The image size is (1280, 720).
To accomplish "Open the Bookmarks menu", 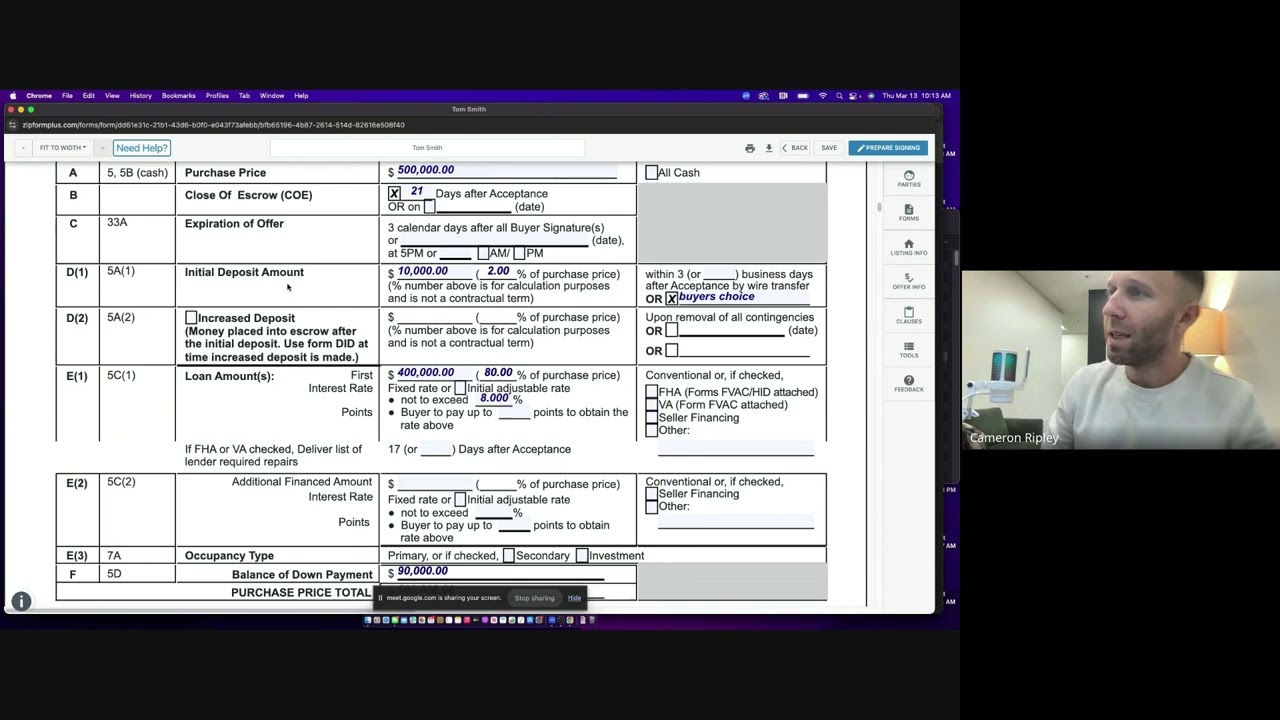I will pyautogui.click(x=179, y=96).
